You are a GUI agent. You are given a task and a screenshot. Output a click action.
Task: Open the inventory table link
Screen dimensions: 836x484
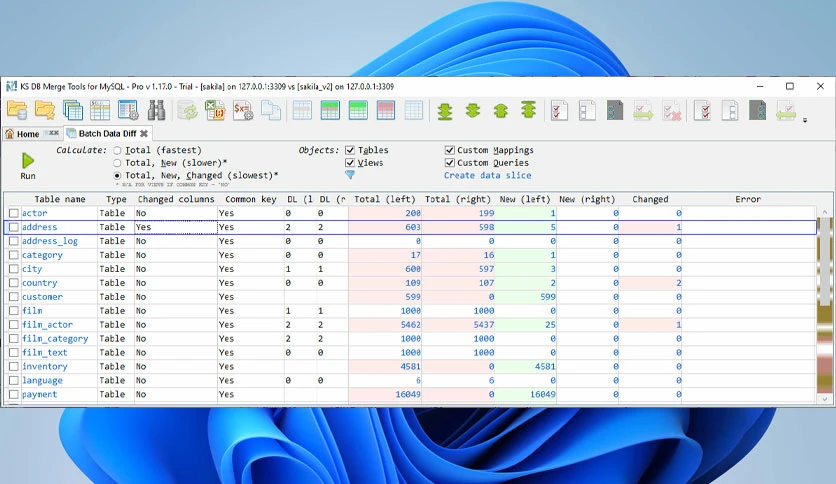coord(45,367)
